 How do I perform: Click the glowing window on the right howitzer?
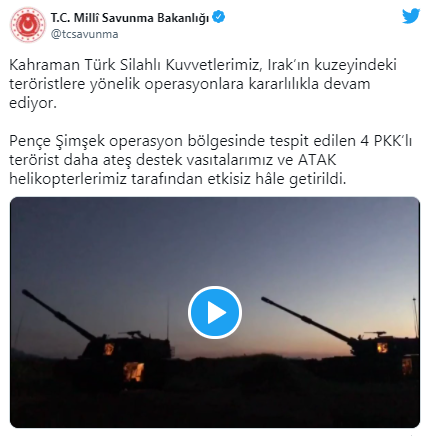(382, 348)
